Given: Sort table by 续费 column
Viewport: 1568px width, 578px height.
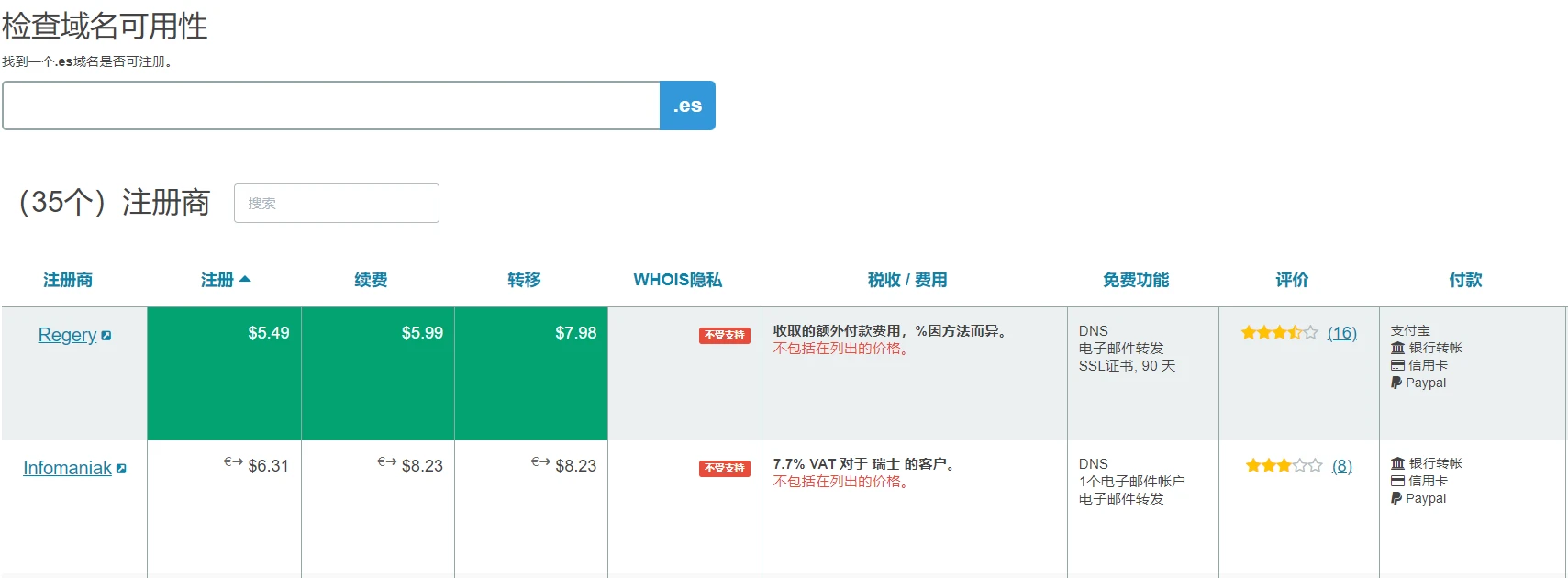Looking at the screenshot, I should pyautogui.click(x=371, y=280).
